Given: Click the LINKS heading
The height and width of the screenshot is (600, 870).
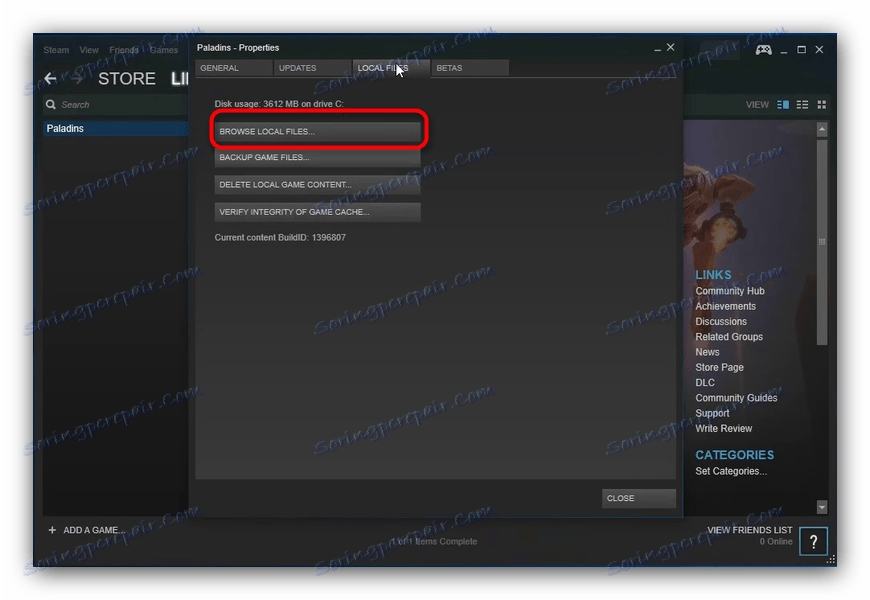Looking at the screenshot, I should click(713, 275).
